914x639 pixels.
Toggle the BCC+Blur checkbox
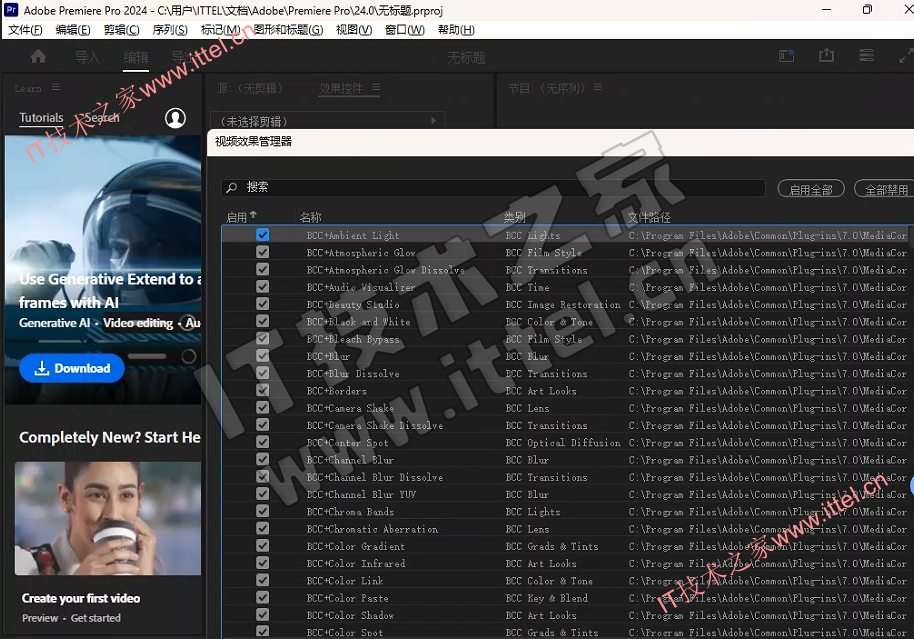263,356
